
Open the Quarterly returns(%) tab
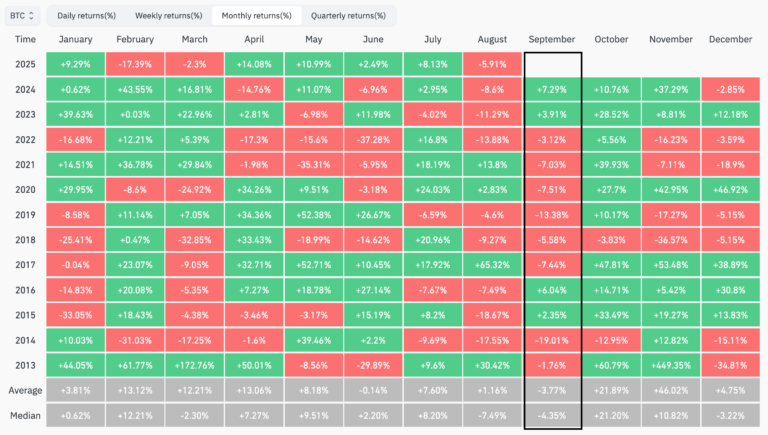(346, 16)
